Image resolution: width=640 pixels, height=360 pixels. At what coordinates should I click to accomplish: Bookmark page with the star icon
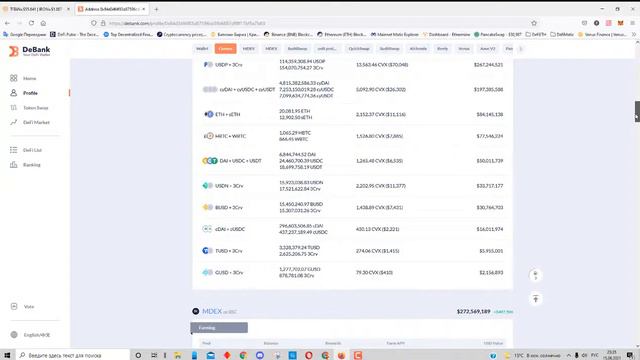tap(534, 23)
